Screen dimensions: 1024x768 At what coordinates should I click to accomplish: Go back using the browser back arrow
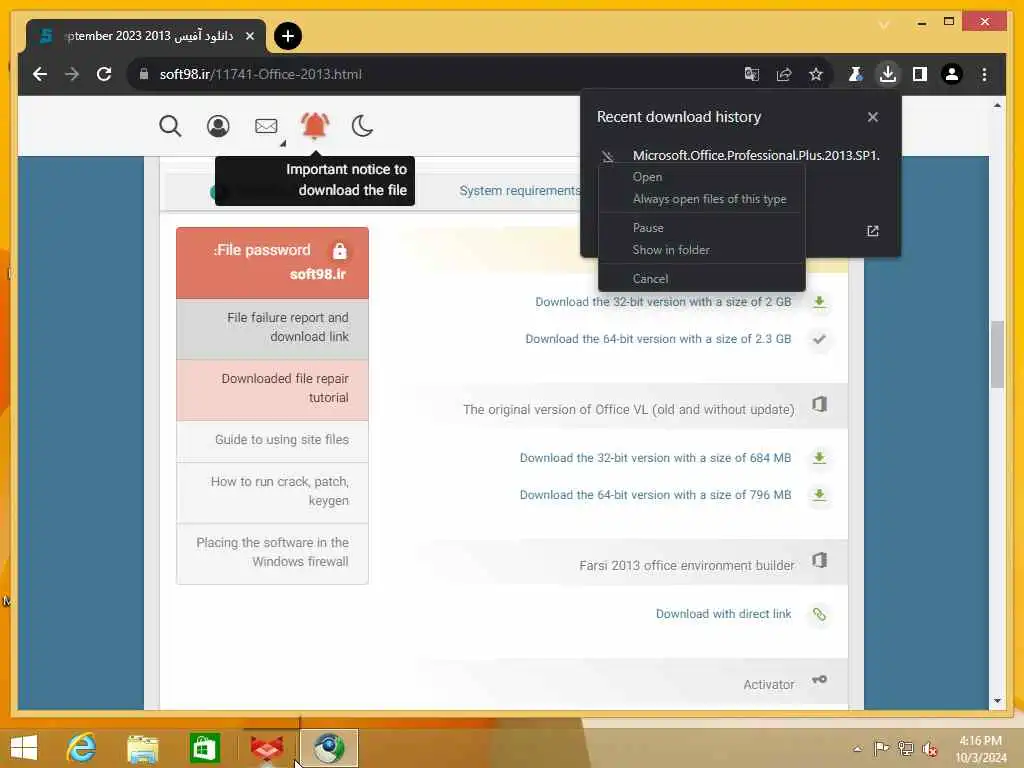point(40,74)
